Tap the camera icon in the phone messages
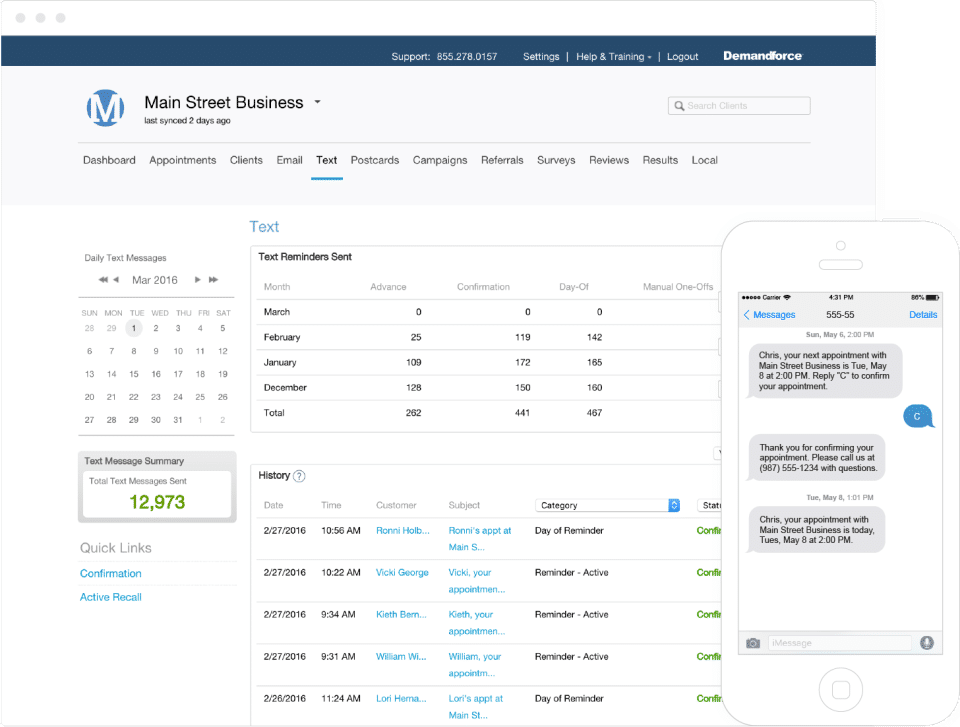This screenshot has width=960, height=727. [x=753, y=643]
